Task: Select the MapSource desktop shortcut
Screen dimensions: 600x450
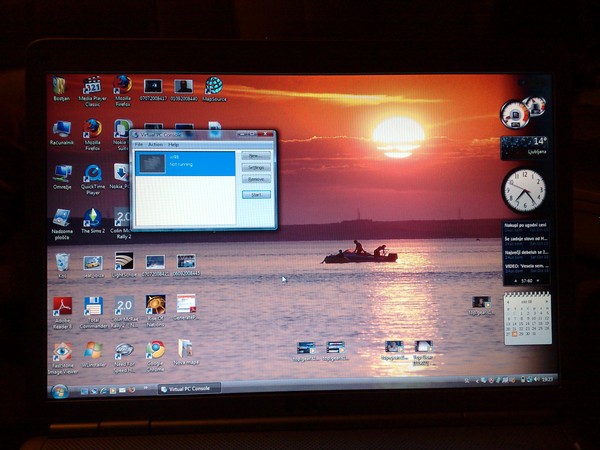Action: pyautogui.click(x=214, y=89)
